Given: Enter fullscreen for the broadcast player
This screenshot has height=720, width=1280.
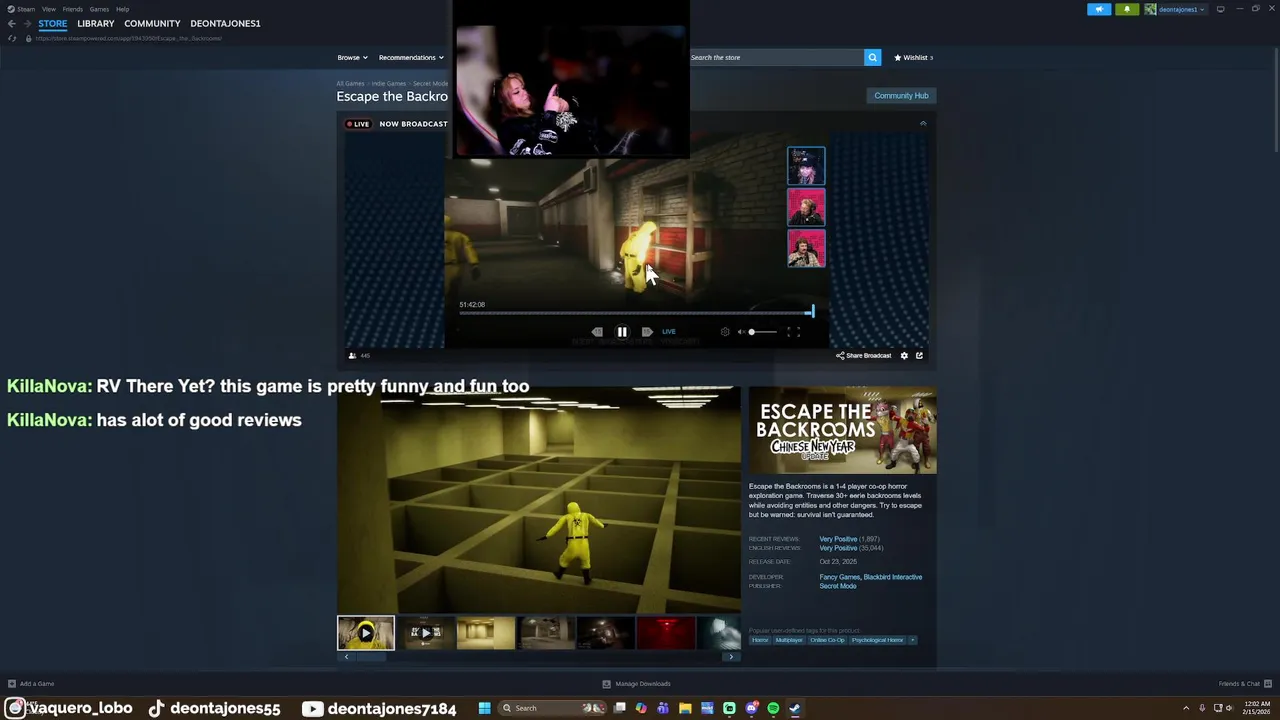Looking at the screenshot, I should (793, 332).
